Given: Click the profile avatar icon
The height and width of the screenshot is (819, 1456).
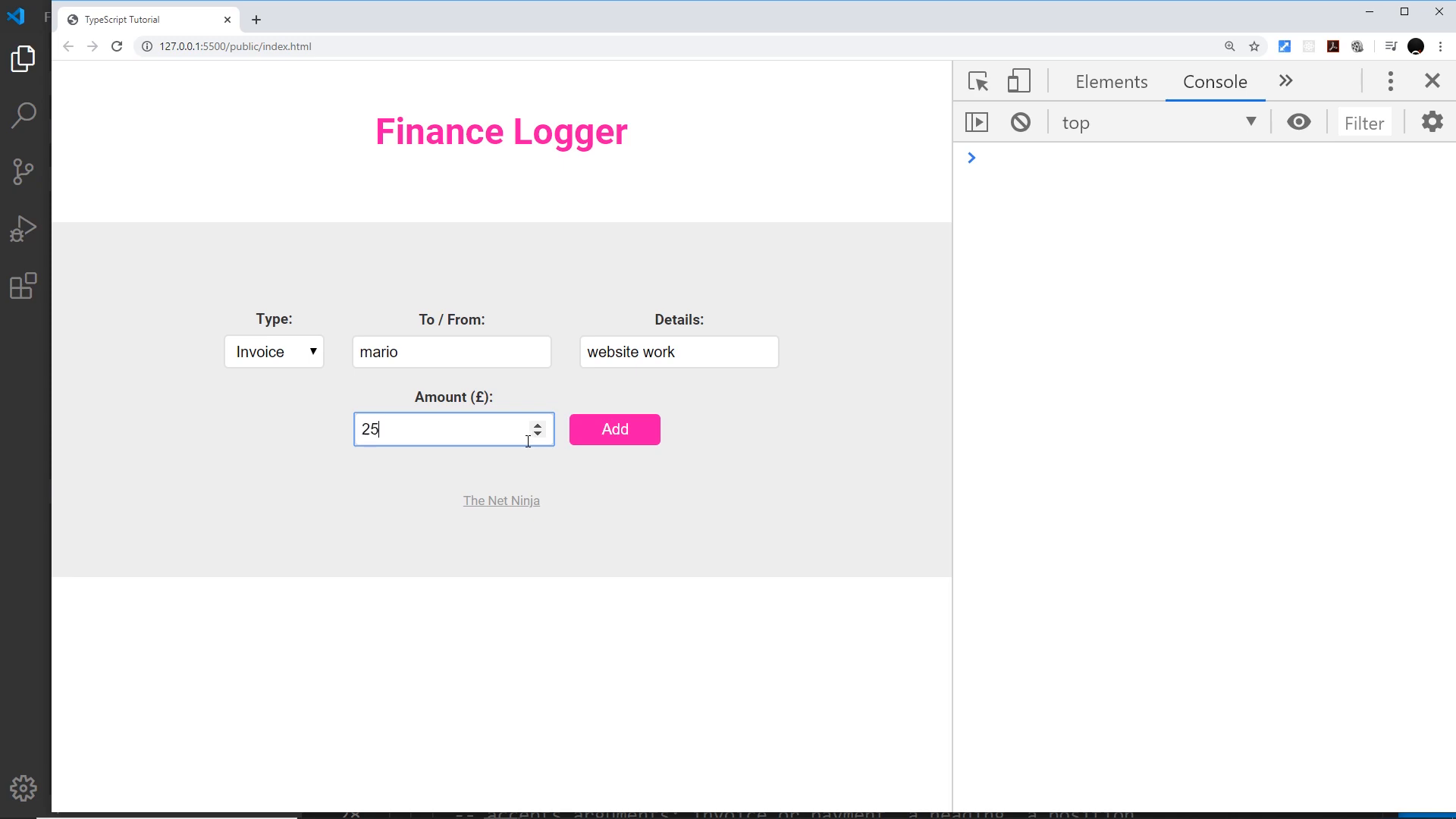Looking at the screenshot, I should (1416, 46).
